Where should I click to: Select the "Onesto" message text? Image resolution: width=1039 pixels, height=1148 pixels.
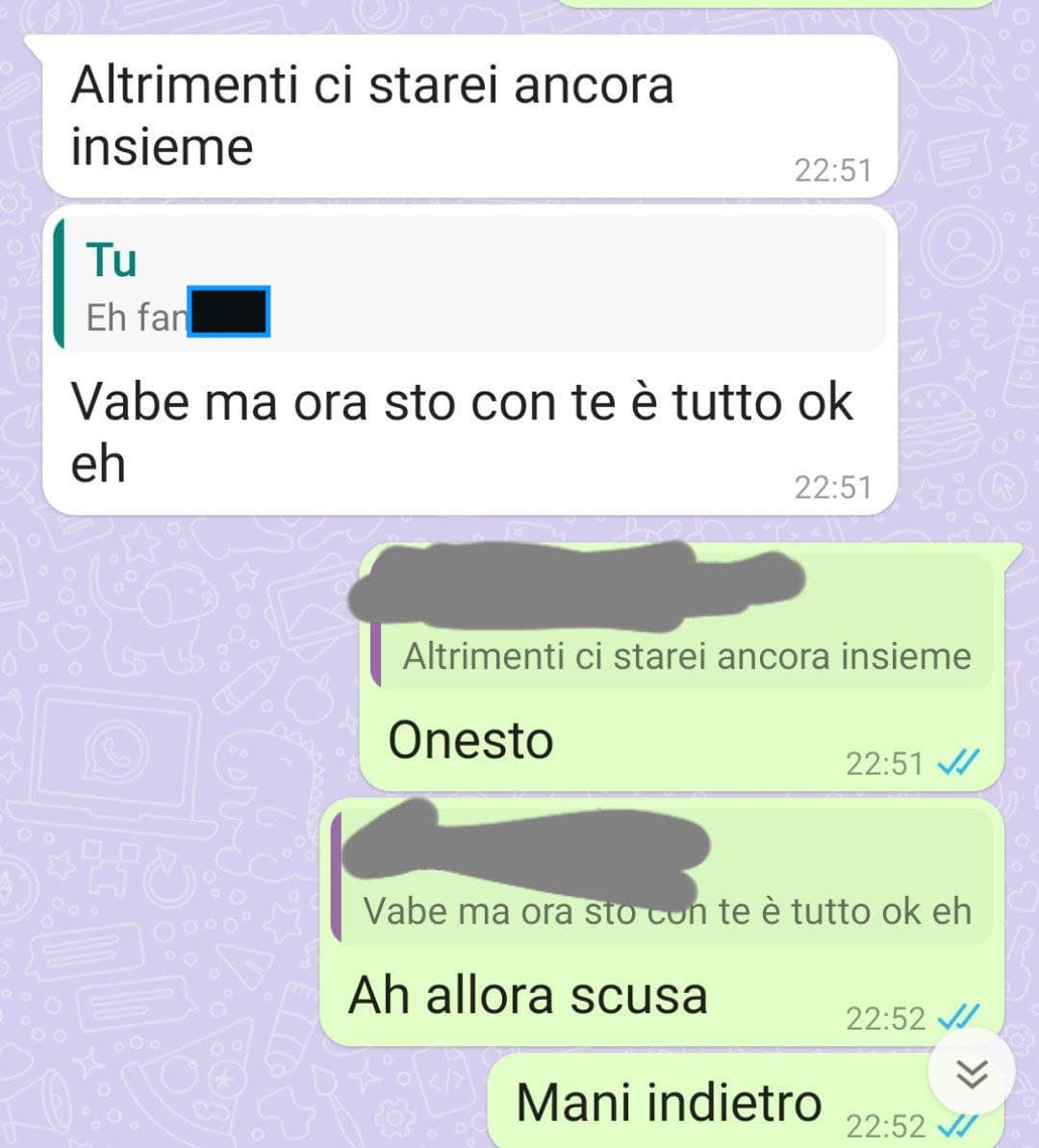[x=470, y=740]
